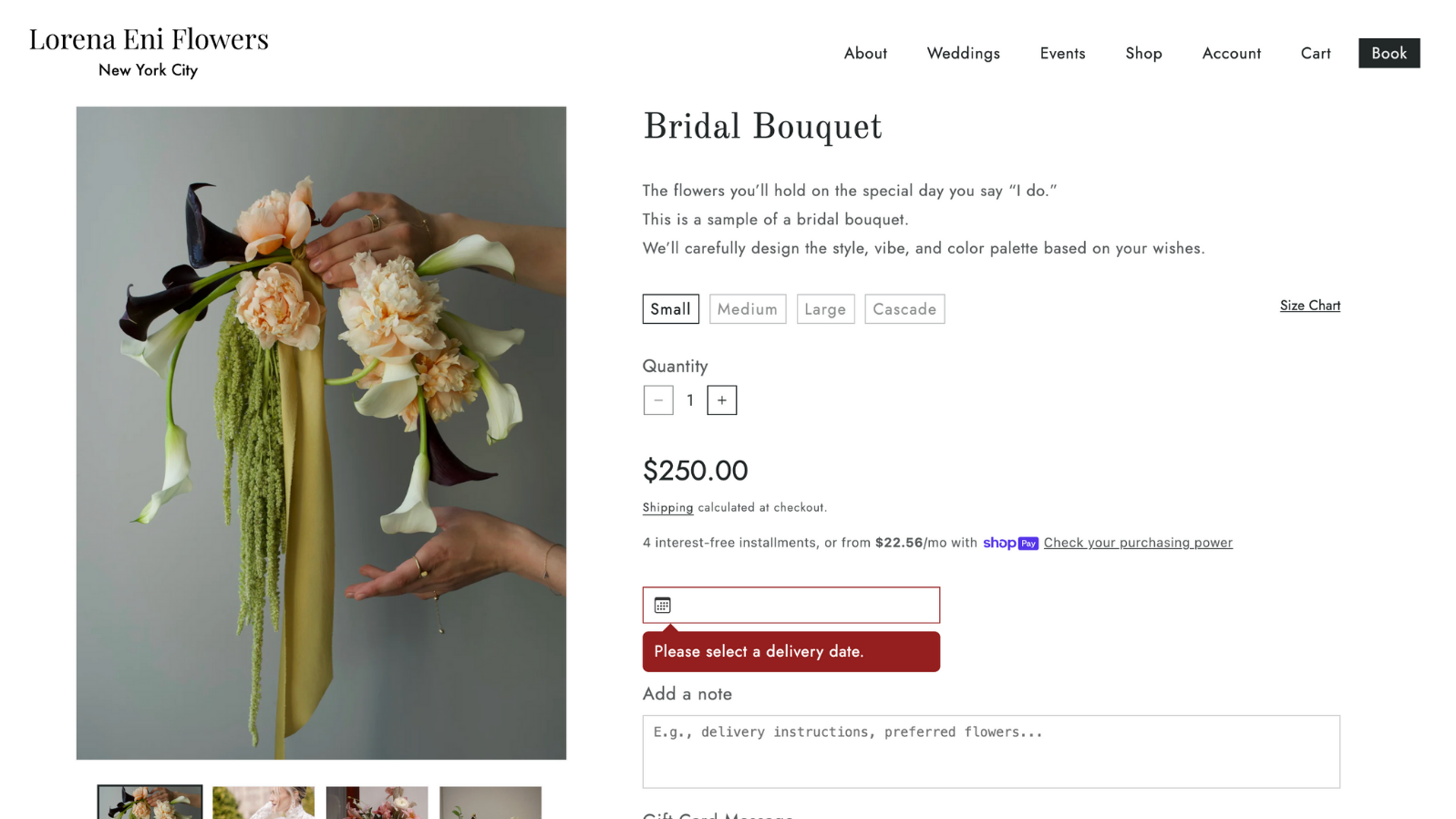Choose the Large bouquet size
This screenshot has height=819, width=1456.
[x=825, y=309]
